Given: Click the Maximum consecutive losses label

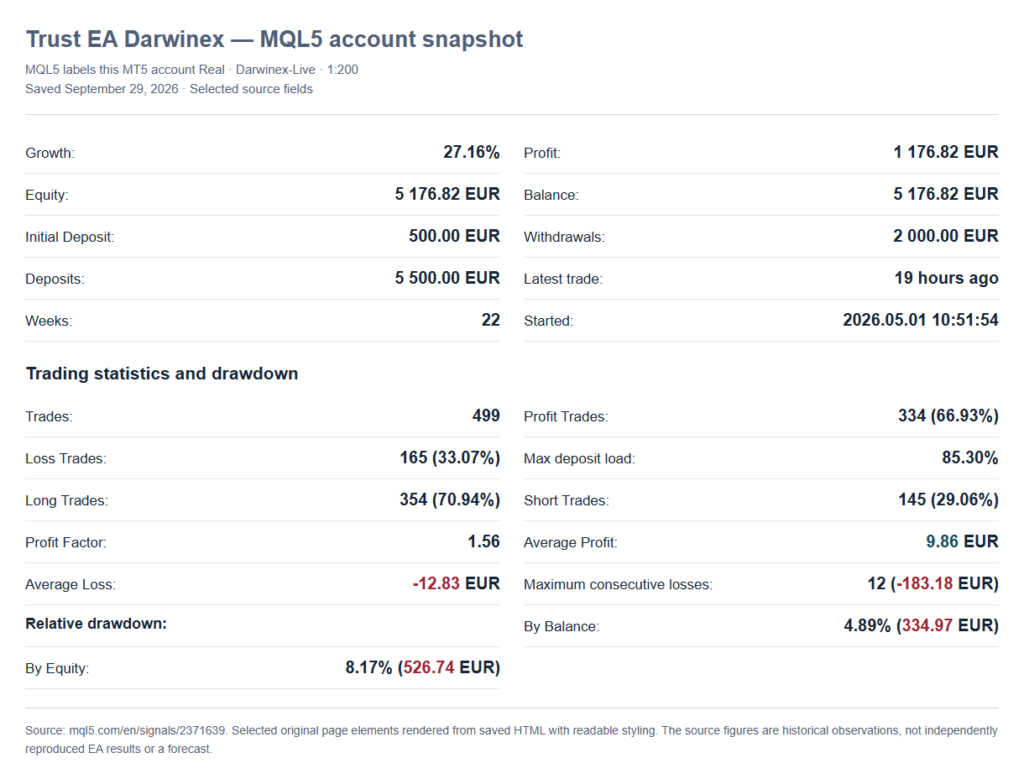Looking at the screenshot, I should click(618, 583).
